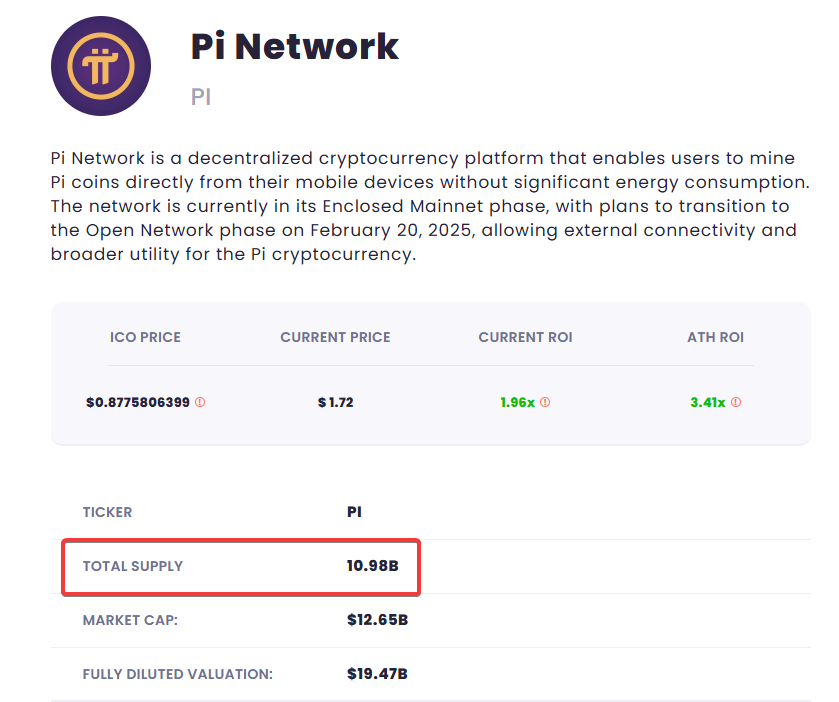
Task: Click the Pi Network title heading
Action: (x=295, y=47)
